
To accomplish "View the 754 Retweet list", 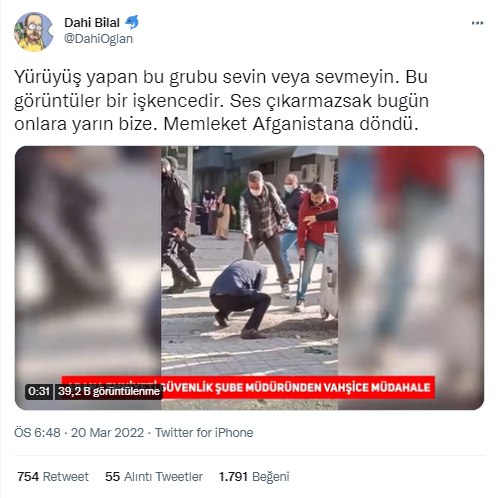I will coord(53,476).
